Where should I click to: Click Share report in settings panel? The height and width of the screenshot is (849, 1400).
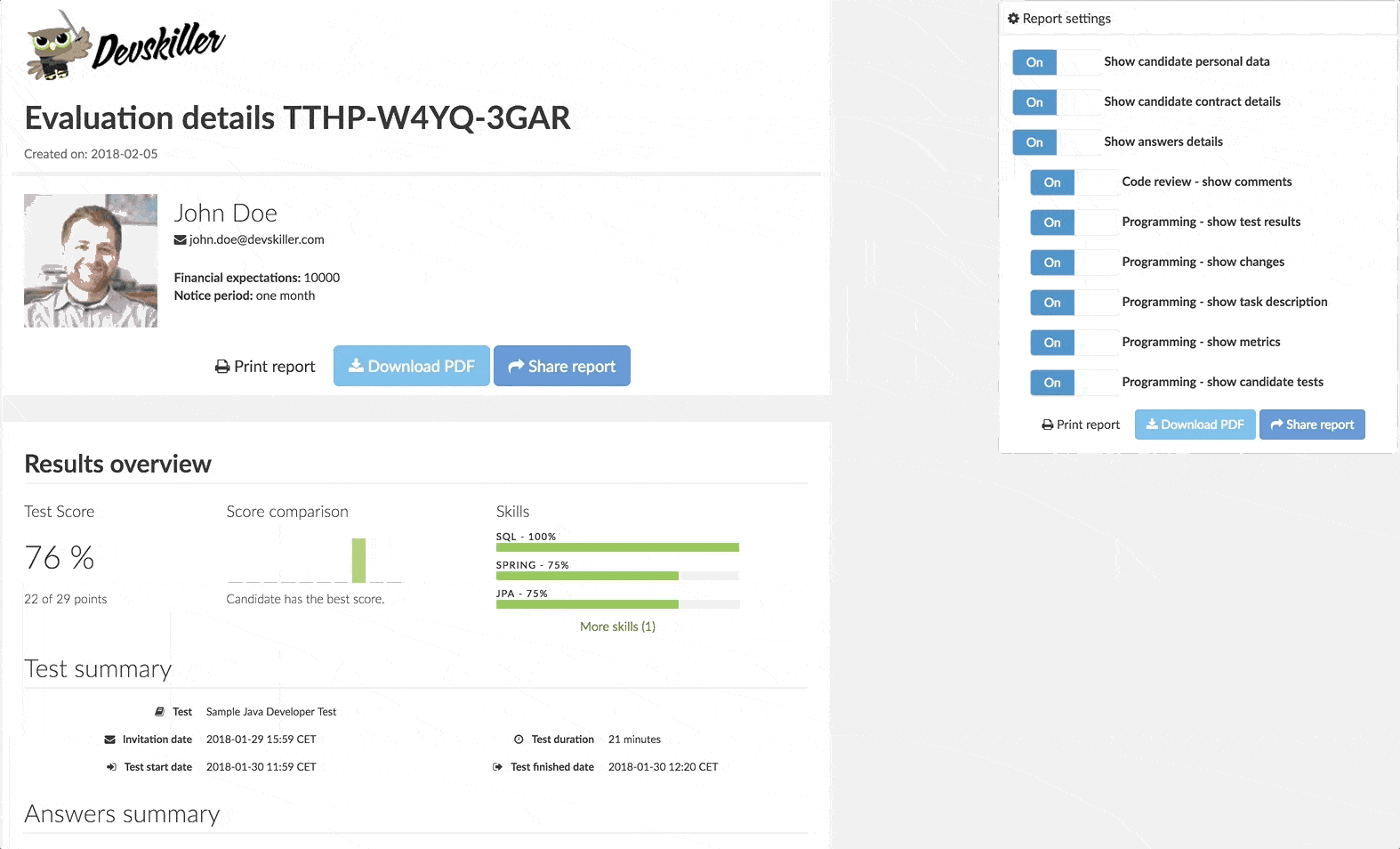pos(1312,424)
